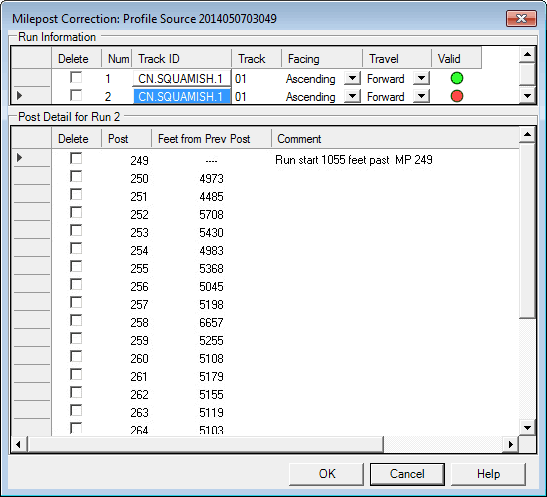Click the row pointer arrow beside post 249
The image size is (547, 497).
click(x=20, y=158)
